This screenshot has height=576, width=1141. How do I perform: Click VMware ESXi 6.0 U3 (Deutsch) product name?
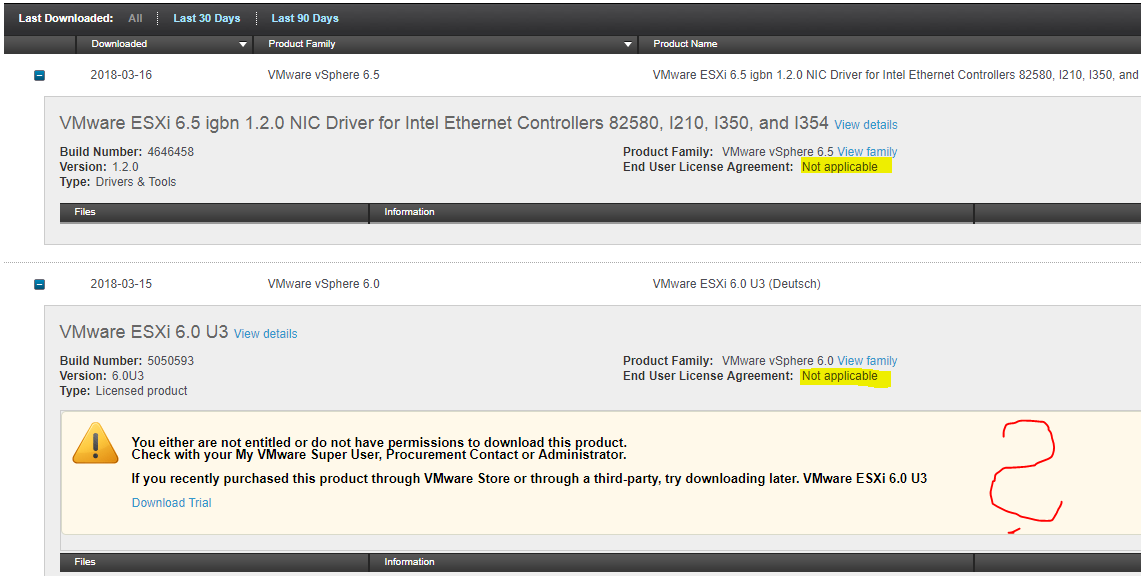[736, 284]
